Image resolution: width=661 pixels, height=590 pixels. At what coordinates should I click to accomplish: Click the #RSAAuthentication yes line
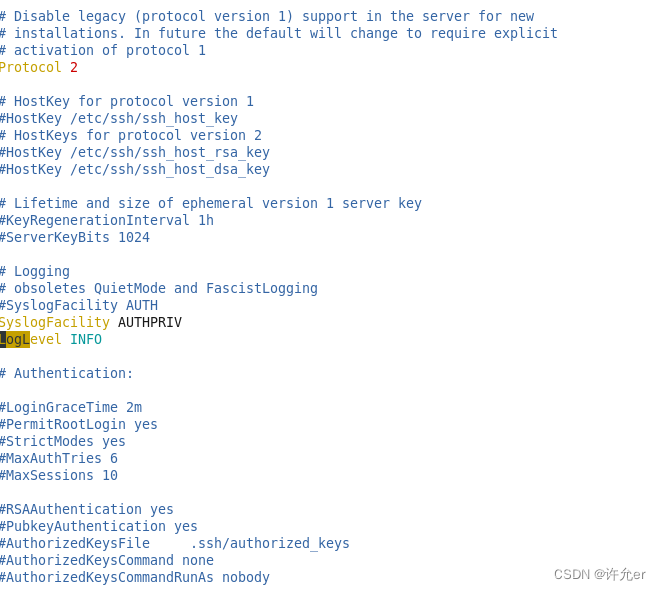point(86,509)
